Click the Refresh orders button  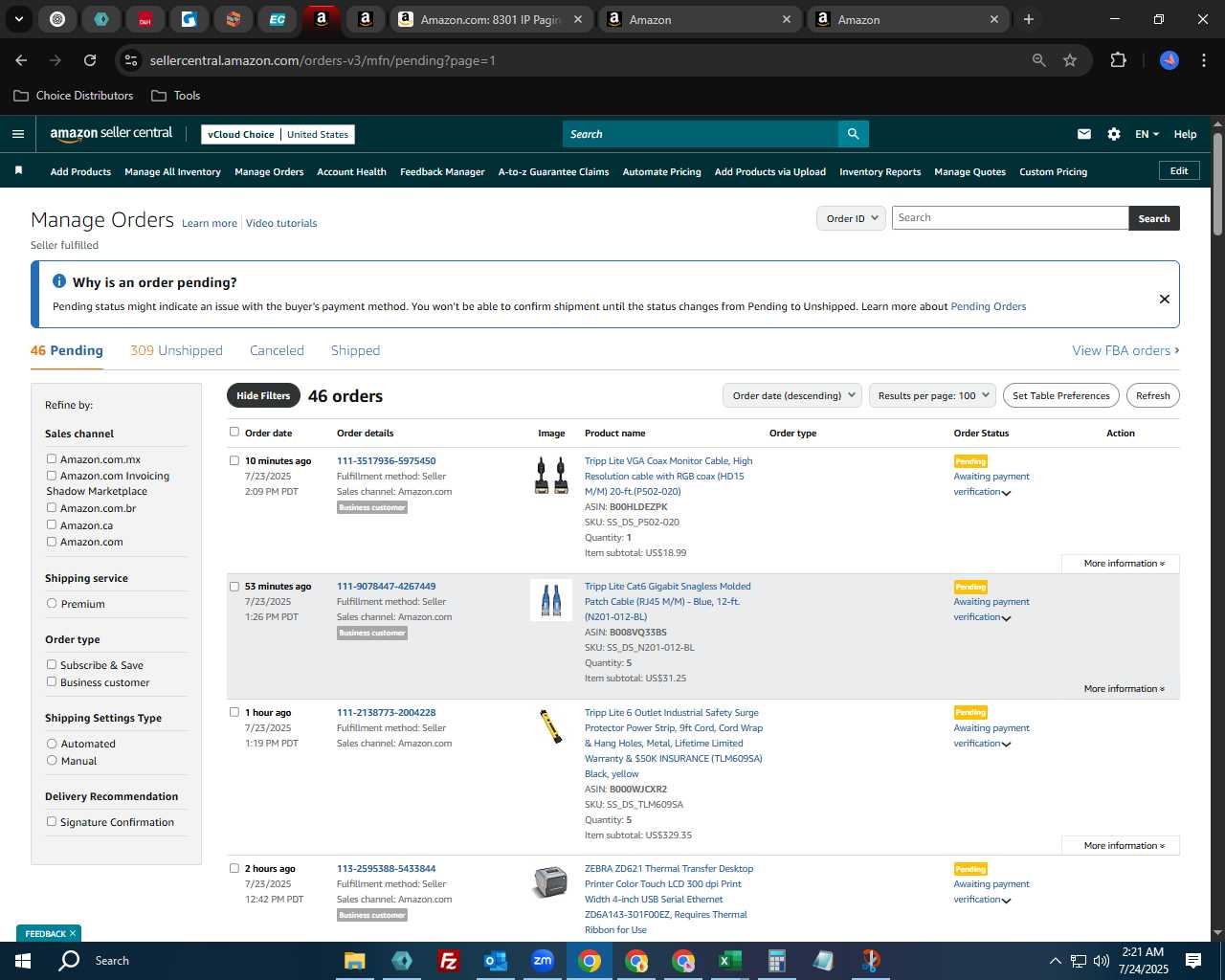[x=1152, y=395]
